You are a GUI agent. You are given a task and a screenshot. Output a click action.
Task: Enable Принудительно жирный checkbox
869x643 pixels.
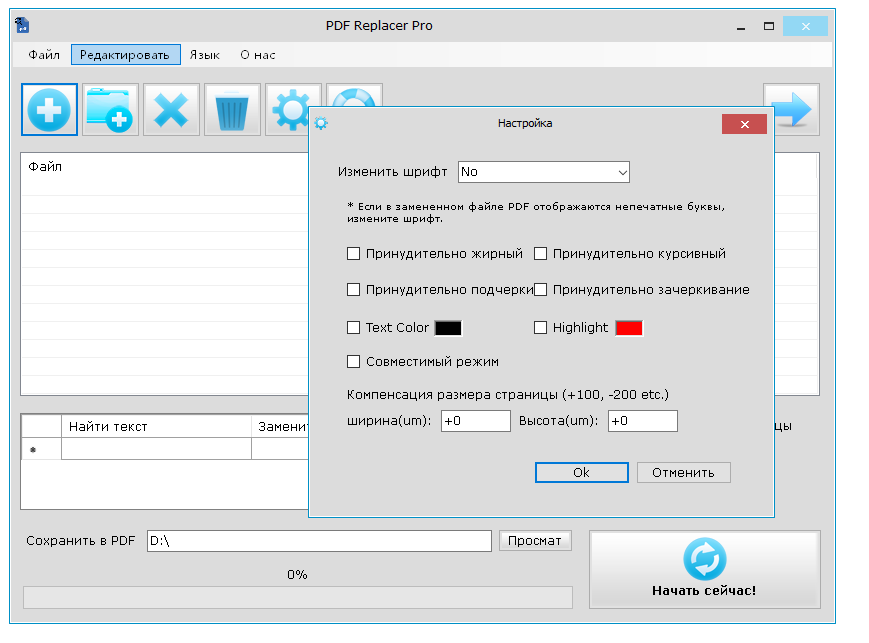point(354,254)
